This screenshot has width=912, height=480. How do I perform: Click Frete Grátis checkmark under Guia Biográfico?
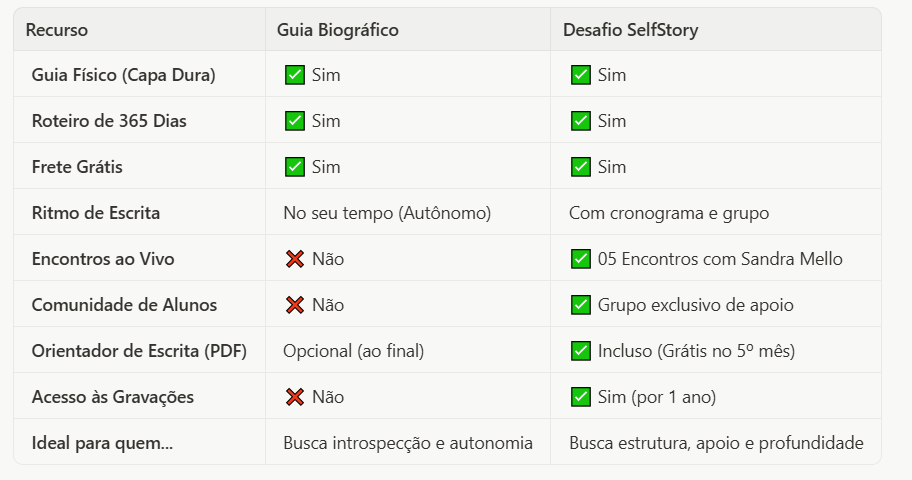click(x=295, y=167)
